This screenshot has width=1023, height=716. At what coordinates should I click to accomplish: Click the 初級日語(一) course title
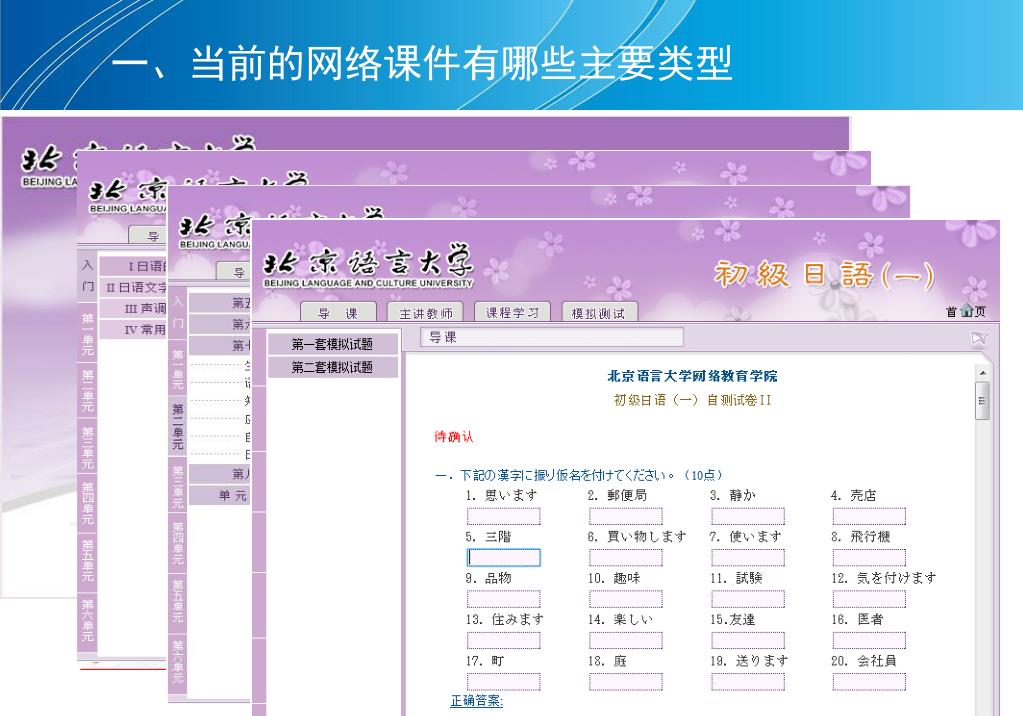click(x=824, y=275)
